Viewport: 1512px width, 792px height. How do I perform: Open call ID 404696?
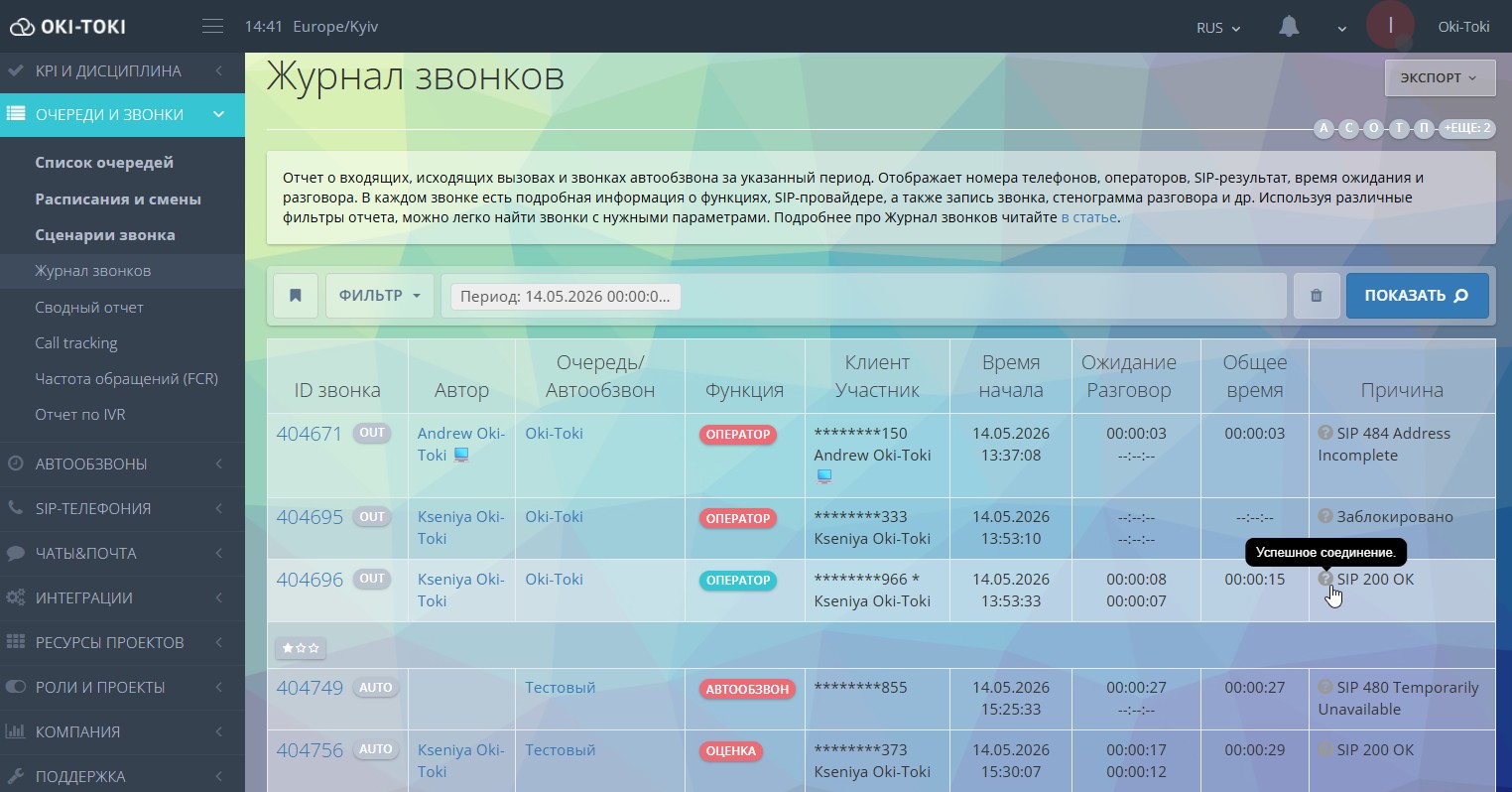(310, 580)
